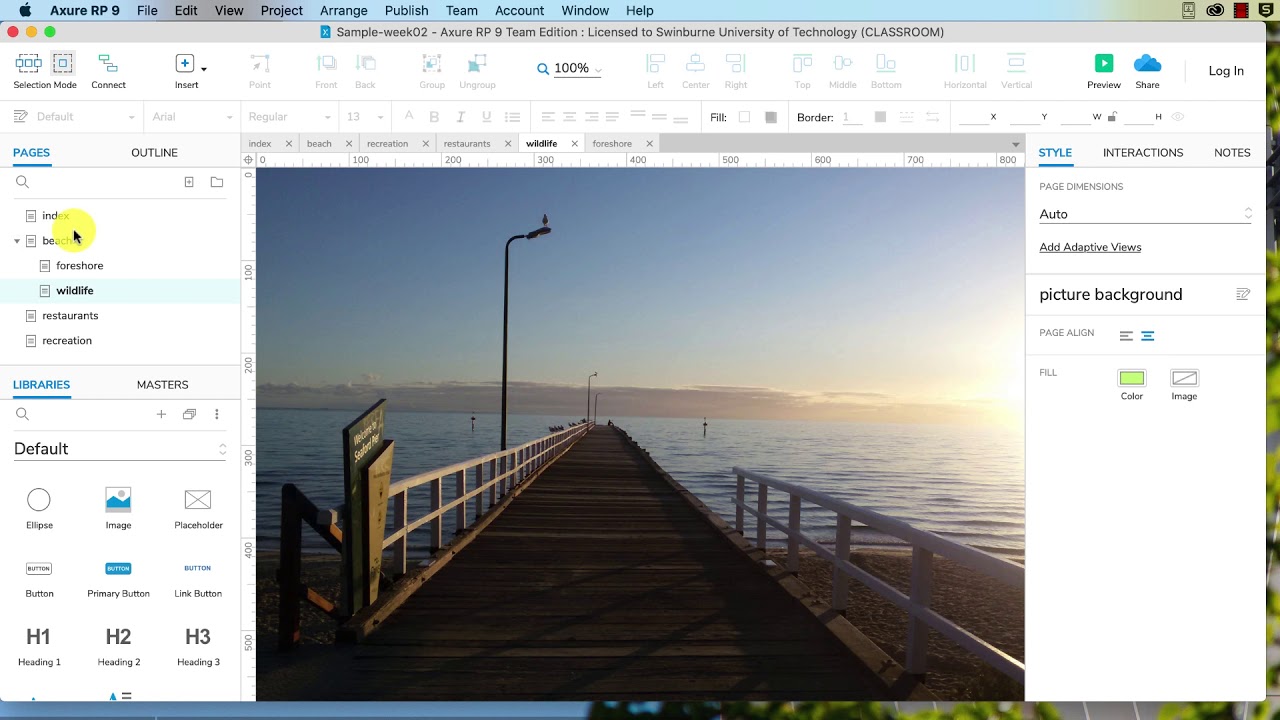This screenshot has width=1280, height=720.
Task: Select the Placeholder widget
Action: coord(198,507)
